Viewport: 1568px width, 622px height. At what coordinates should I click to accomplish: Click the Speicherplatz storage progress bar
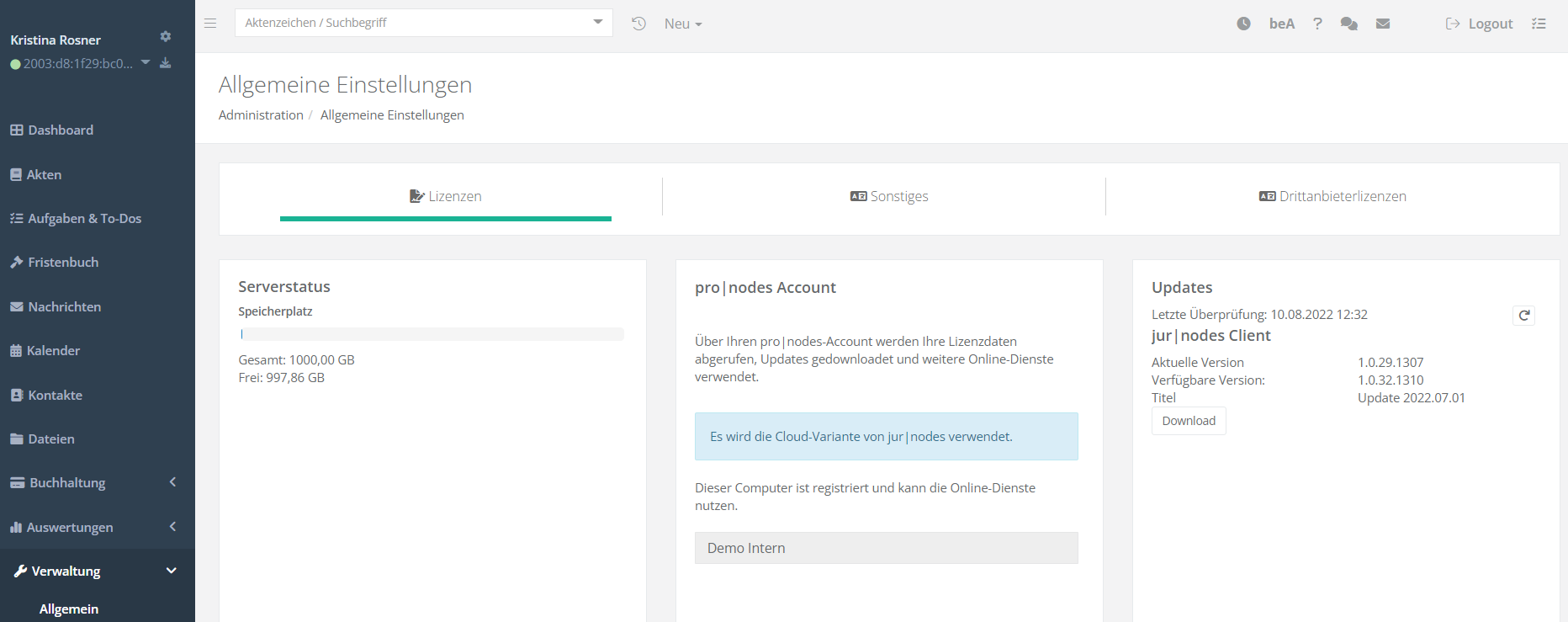tap(431, 334)
